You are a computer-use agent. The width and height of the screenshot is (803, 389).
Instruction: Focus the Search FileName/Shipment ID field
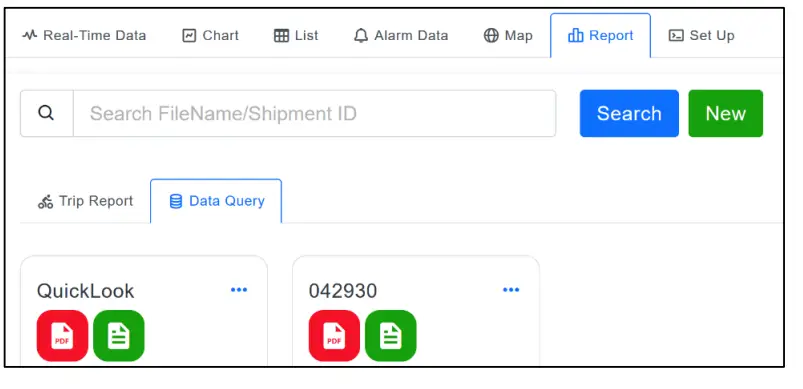point(314,114)
